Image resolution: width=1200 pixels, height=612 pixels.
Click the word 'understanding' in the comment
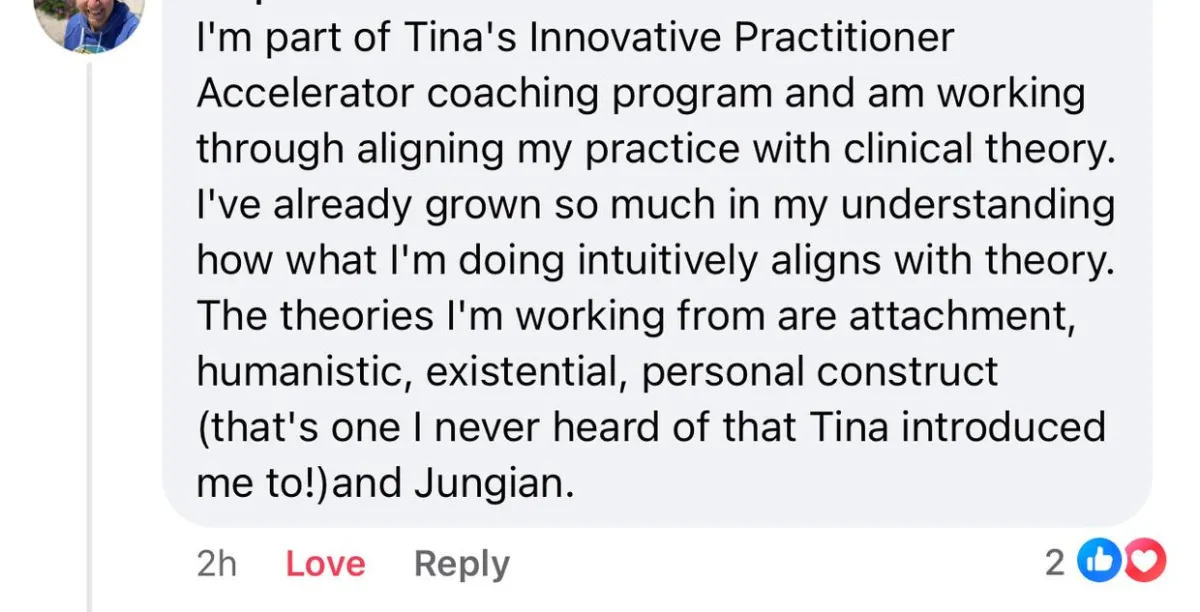coord(977,205)
